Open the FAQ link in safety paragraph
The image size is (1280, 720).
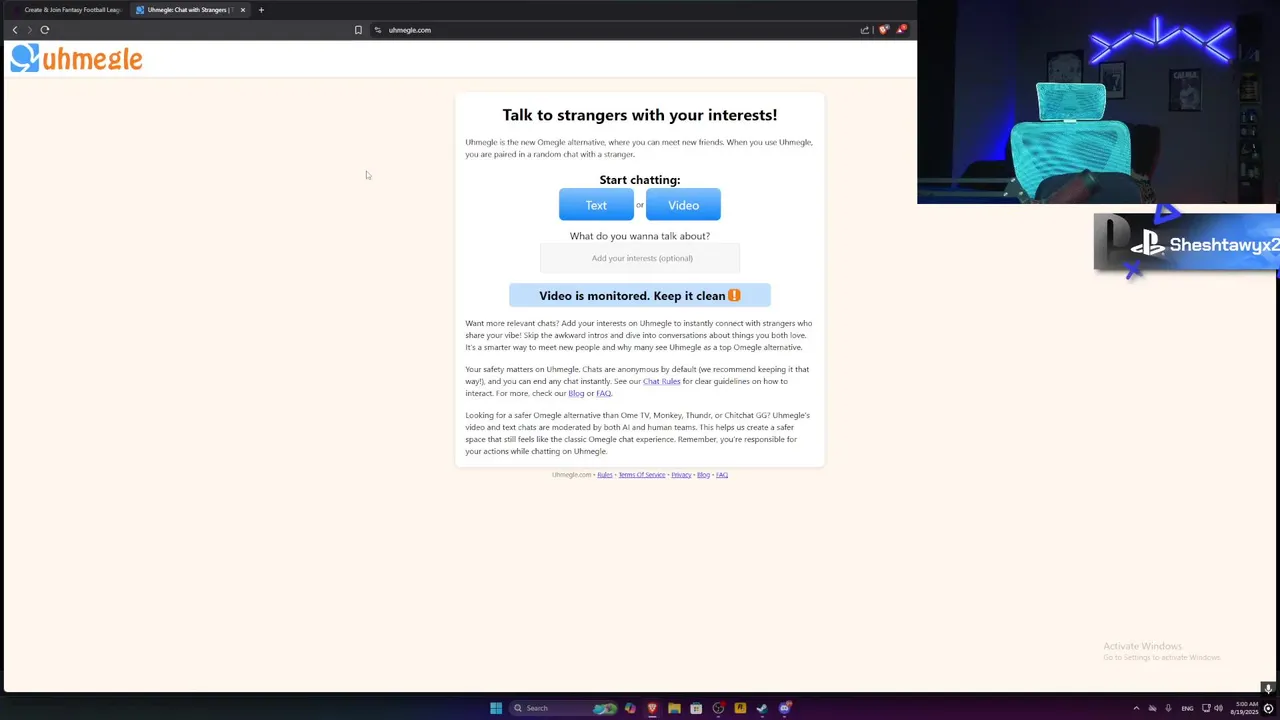click(x=603, y=393)
